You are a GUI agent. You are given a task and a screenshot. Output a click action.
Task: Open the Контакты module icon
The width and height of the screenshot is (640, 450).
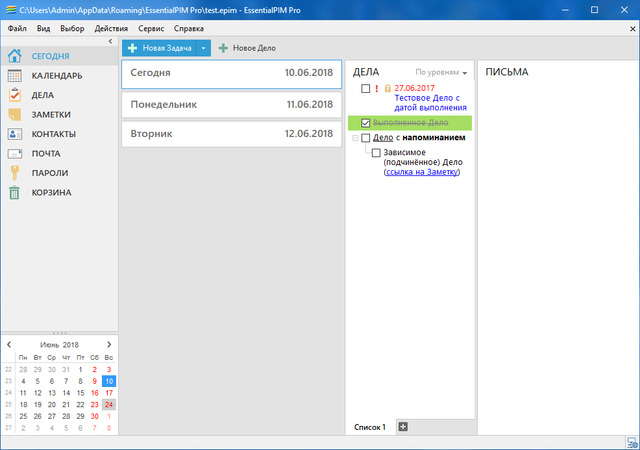tap(15, 134)
